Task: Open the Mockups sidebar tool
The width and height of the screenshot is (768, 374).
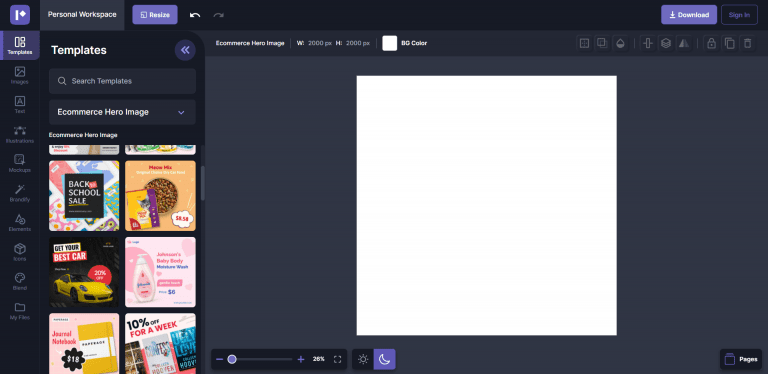Action: pos(20,164)
